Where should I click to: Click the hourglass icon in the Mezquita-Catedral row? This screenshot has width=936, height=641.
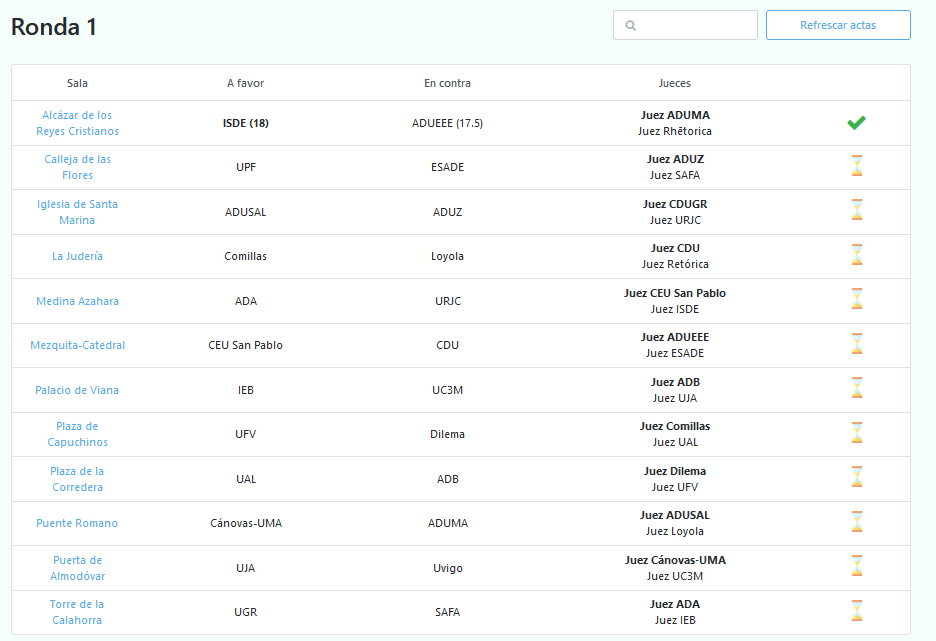pyautogui.click(x=857, y=344)
